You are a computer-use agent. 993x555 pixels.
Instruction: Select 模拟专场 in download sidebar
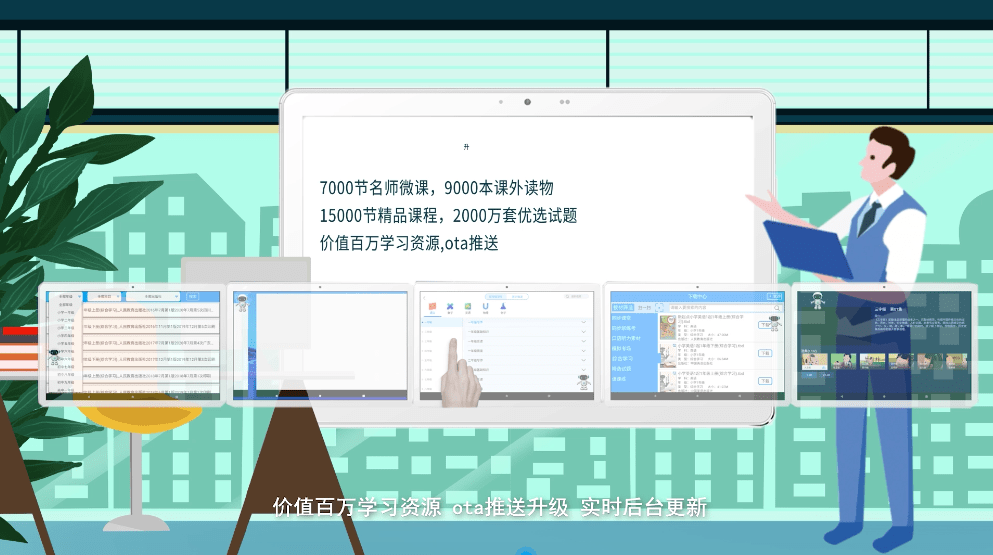(621, 348)
